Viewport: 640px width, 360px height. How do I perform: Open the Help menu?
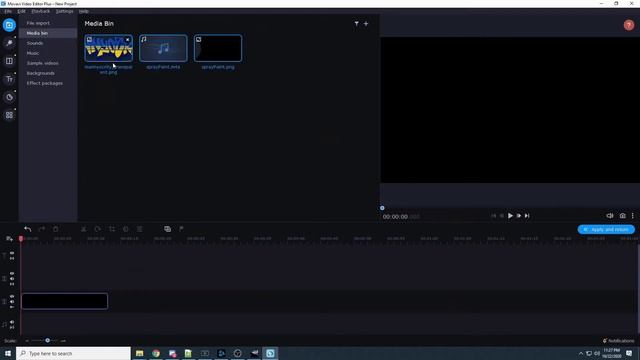pos(84,11)
